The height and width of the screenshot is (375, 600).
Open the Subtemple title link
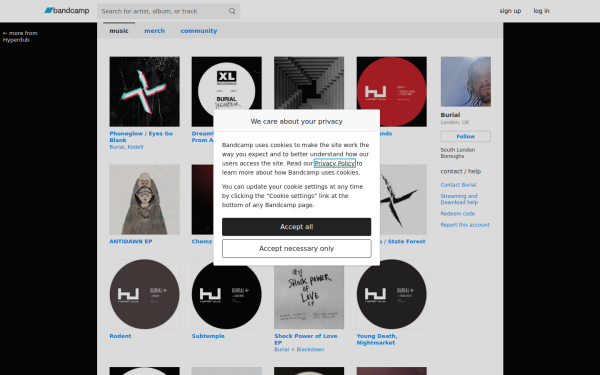click(x=208, y=336)
